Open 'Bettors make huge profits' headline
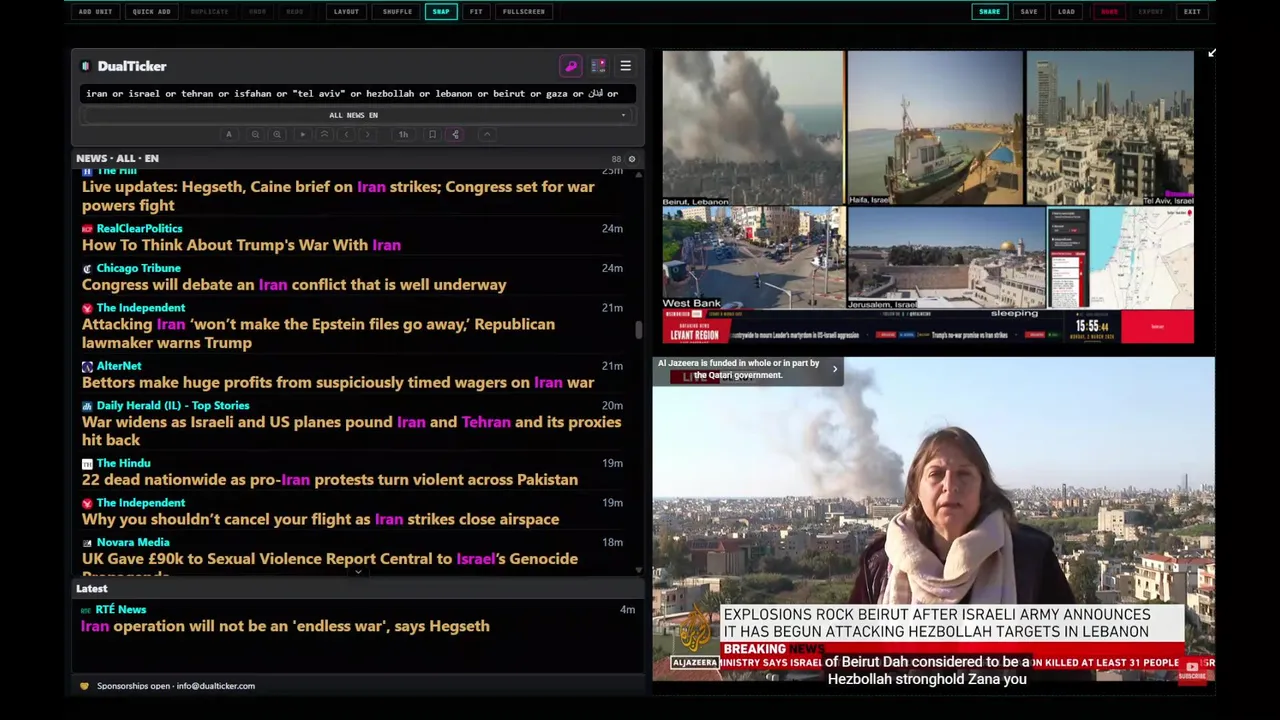The image size is (1280, 720). tap(338, 383)
